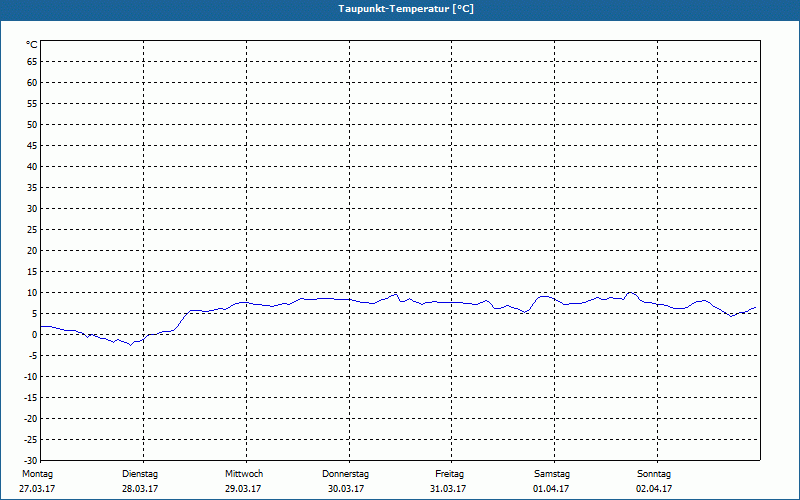The width and height of the screenshot is (800, 500).
Task: Click the Donnerstag day label
Action: tap(345, 474)
